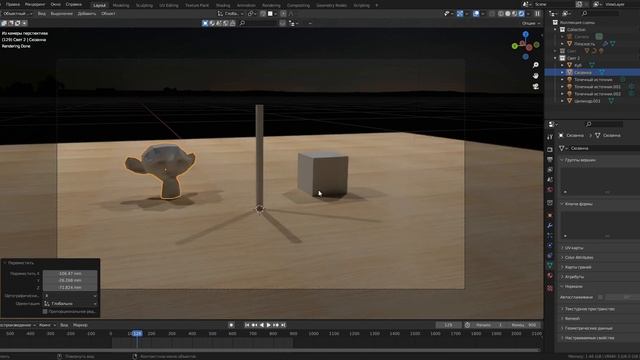Switch viewport to wireframe shading
The image size is (640, 360).
click(x=501, y=13)
